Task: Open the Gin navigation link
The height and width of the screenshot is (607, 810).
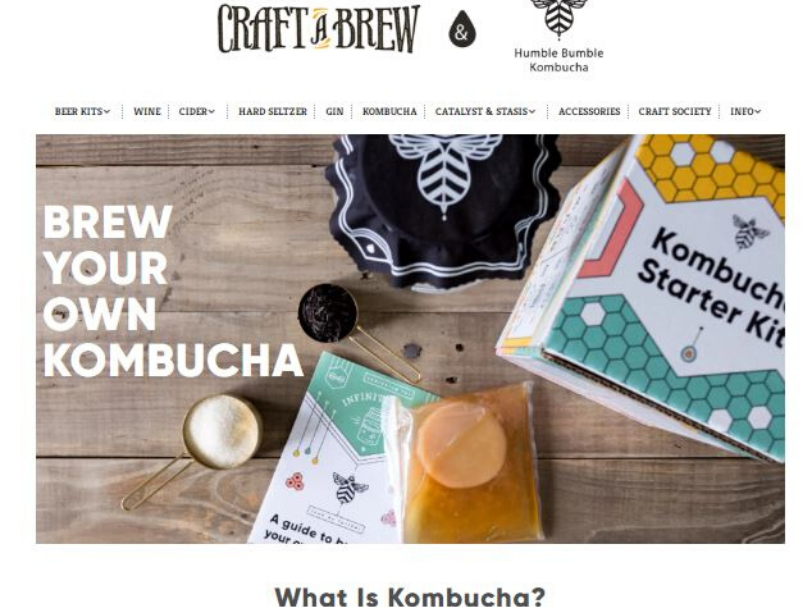Action: pos(334,111)
